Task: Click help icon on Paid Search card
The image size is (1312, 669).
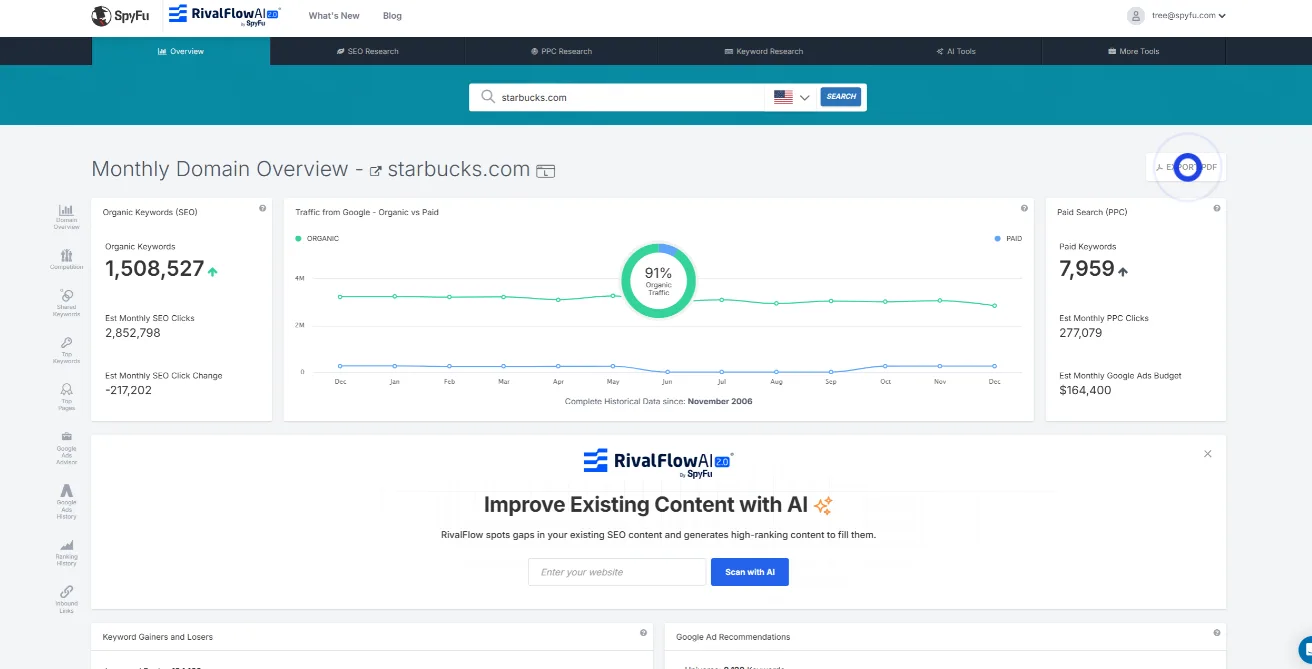Action: pyautogui.click(x=1217, y=208)
